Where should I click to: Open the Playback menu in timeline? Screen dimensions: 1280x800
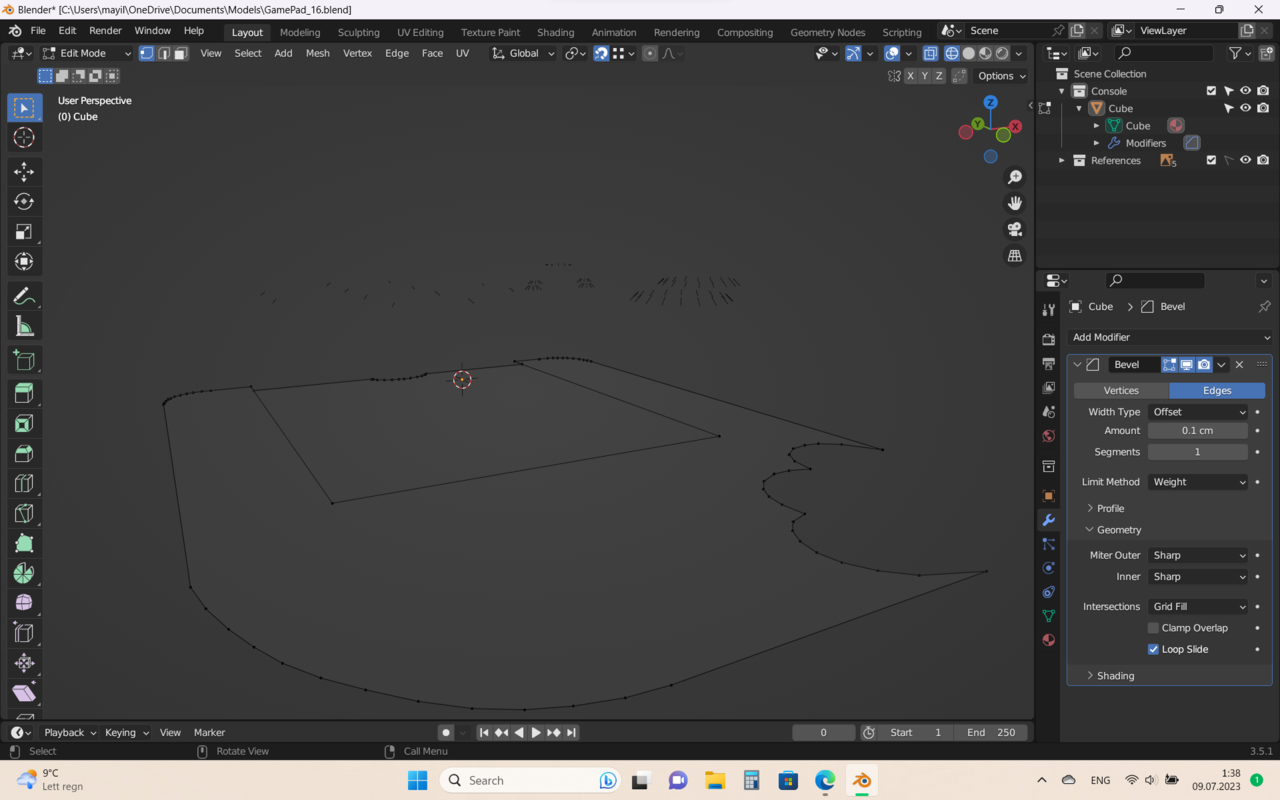(70, 733)
